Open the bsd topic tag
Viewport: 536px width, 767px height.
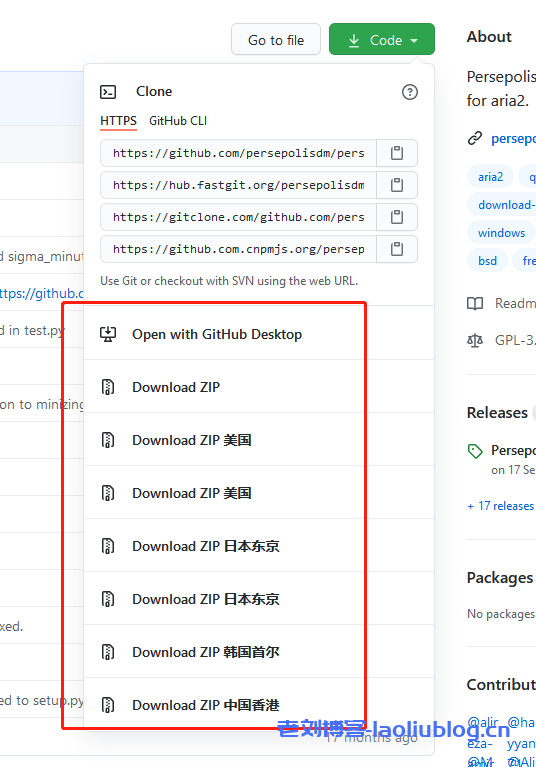487,261
